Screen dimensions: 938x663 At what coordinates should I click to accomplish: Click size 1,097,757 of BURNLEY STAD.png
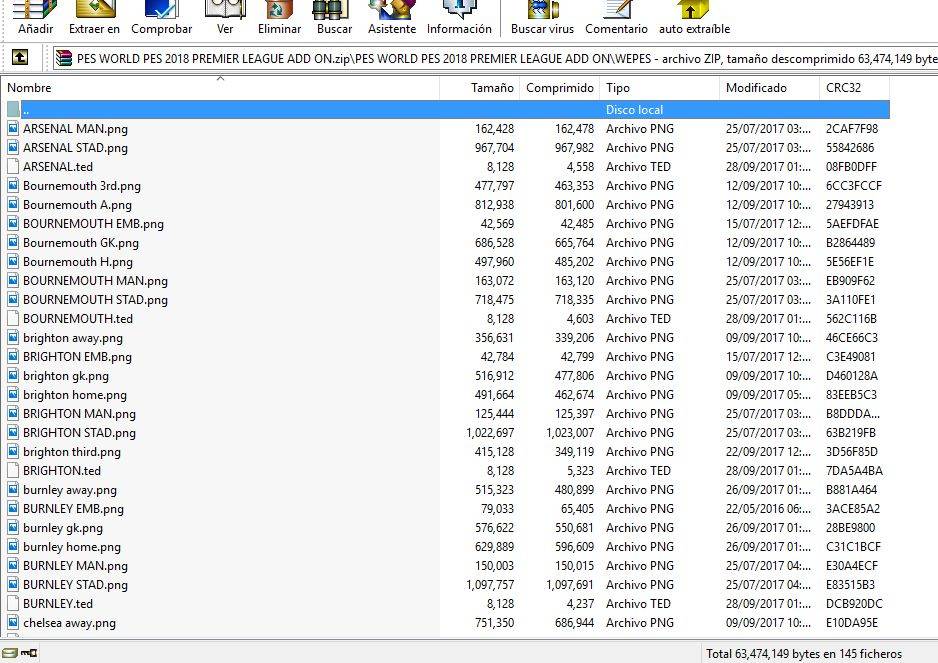click(x=490, y=585)
